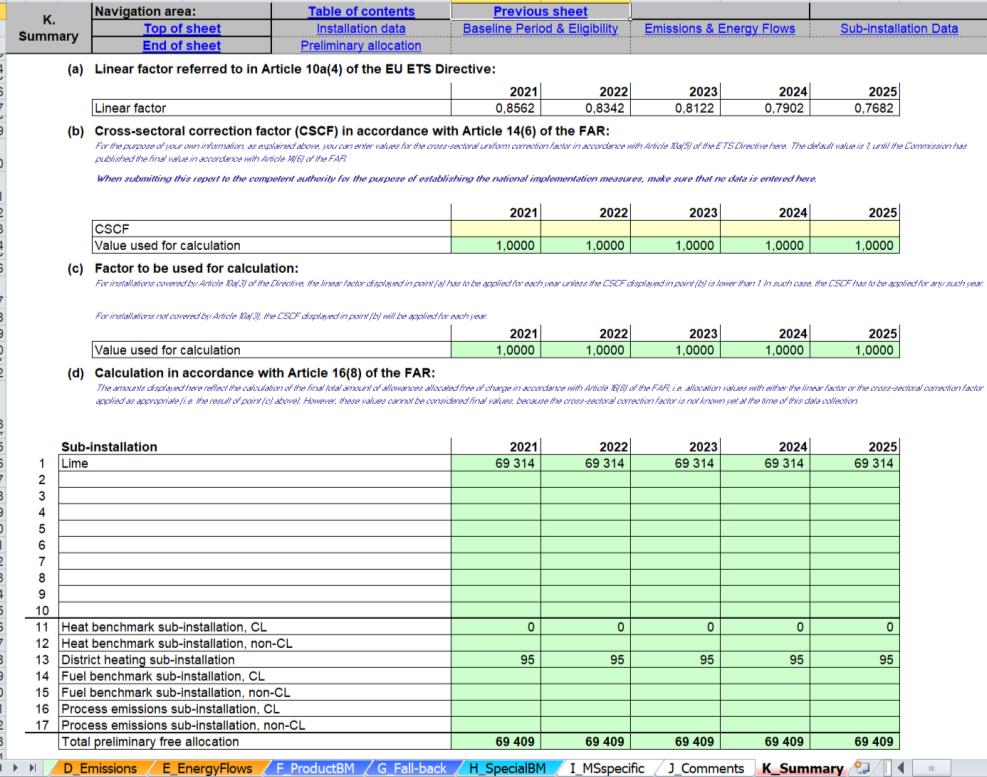Go to the Previous sheet link

coord(540,11)
